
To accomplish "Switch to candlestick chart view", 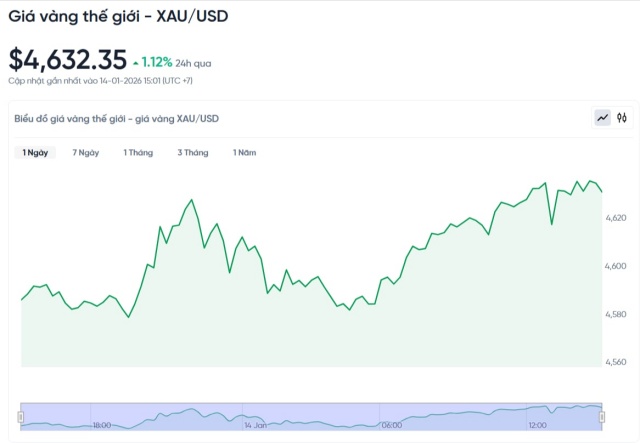I will click(621, 118).
